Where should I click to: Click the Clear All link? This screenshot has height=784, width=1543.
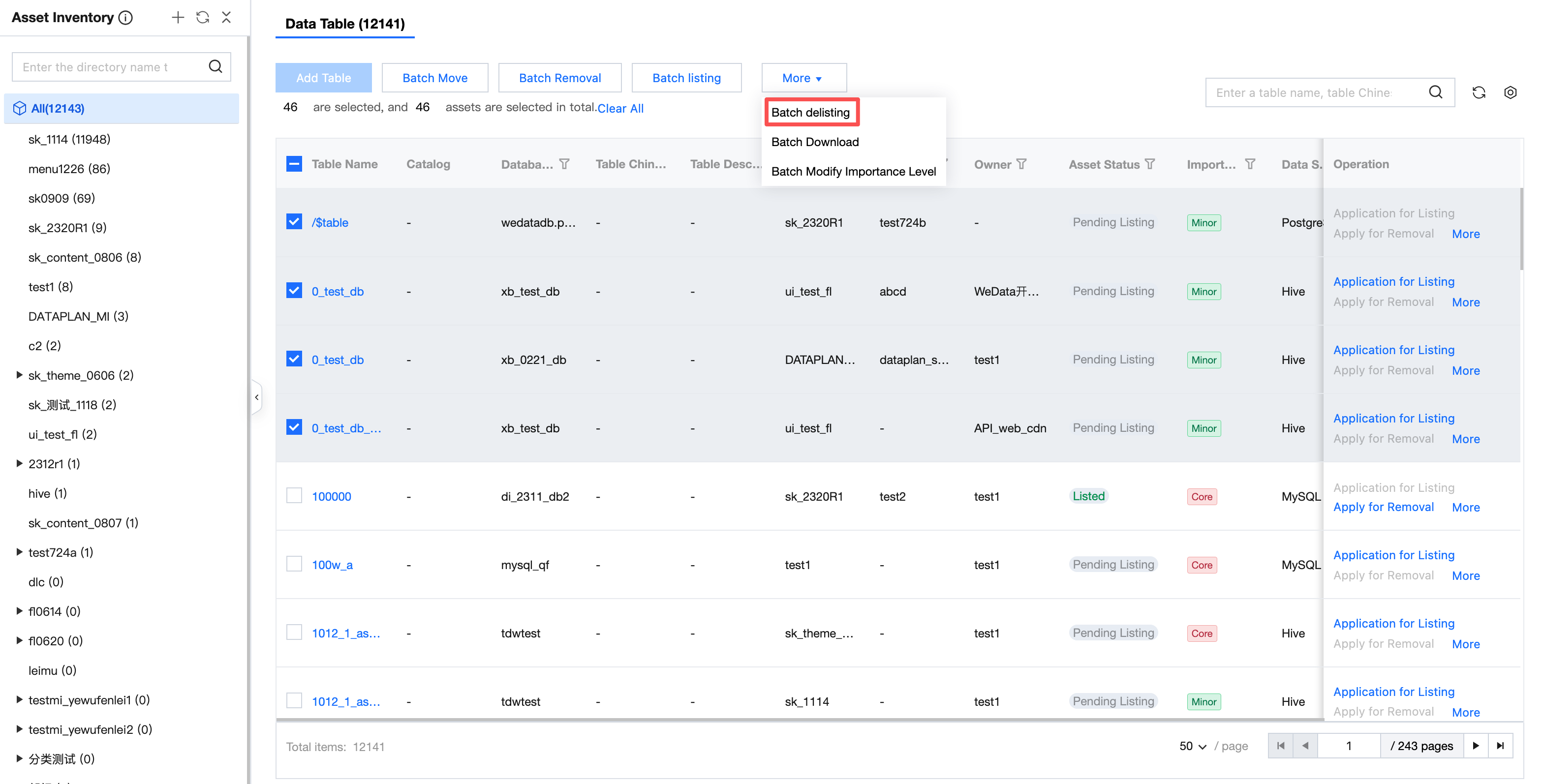pos(620,108)
